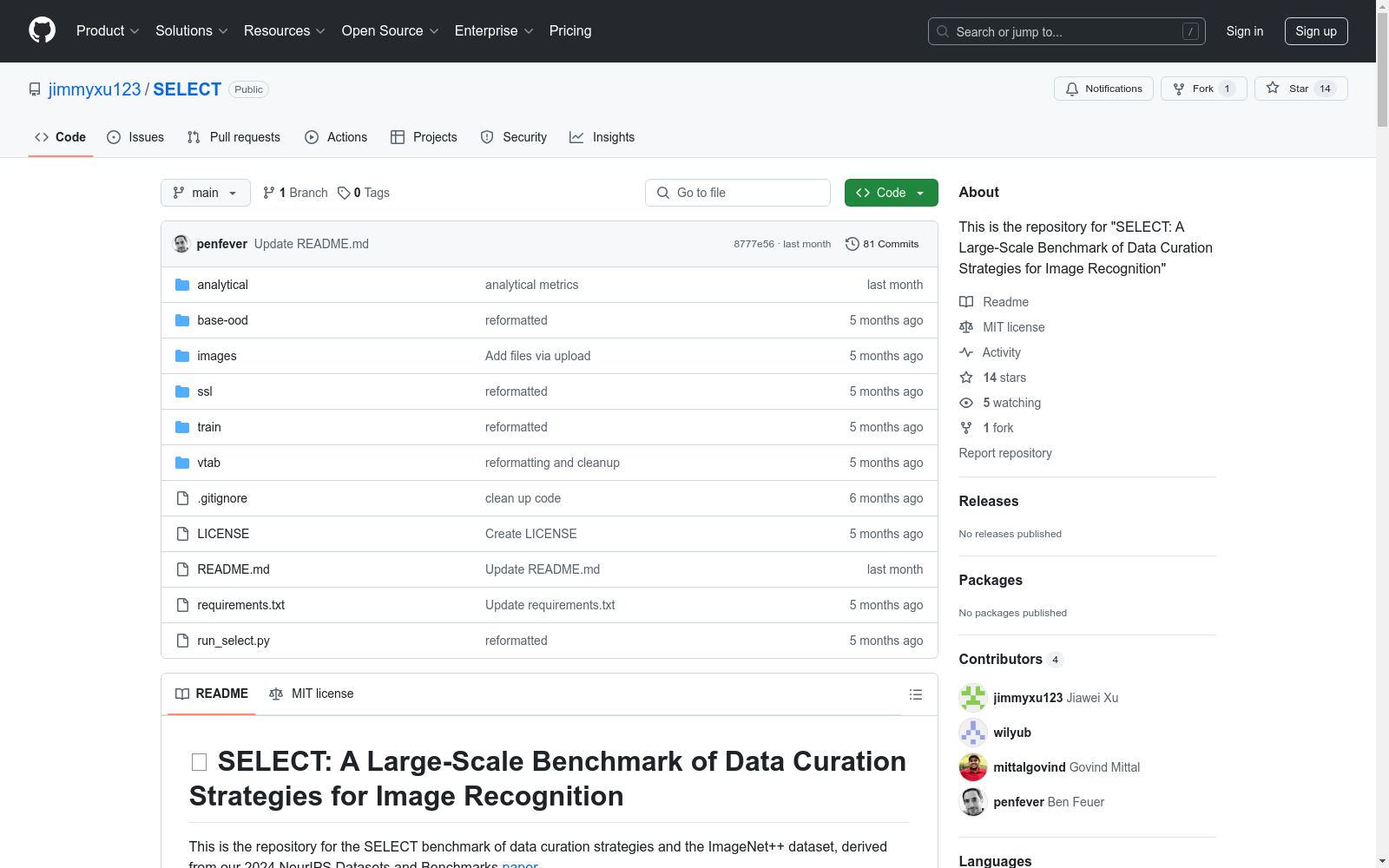This screenshot has width=1389, height=868.
Task: Click the analytical folder icon
Action: pyautogui.click(x=182, y=285)
